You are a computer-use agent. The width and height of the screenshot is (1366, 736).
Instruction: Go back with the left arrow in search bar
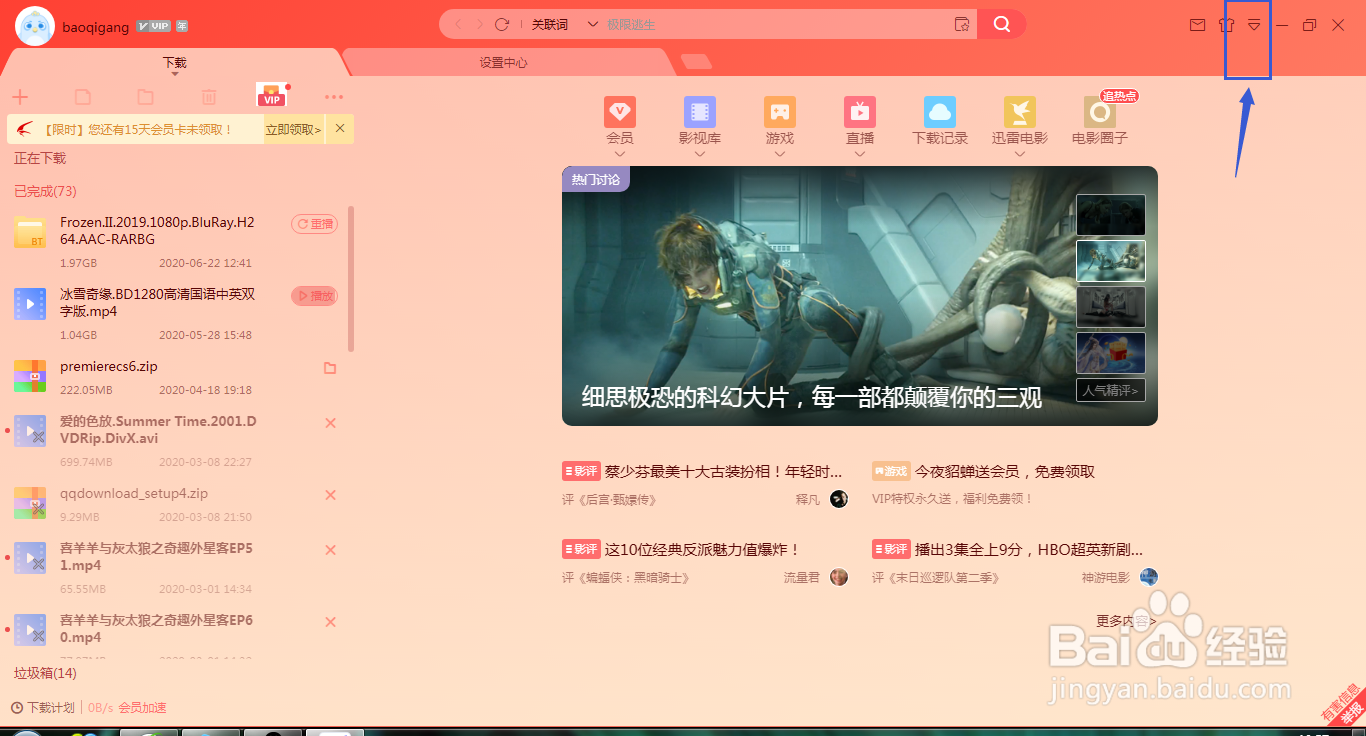click(x=459, y=24)
